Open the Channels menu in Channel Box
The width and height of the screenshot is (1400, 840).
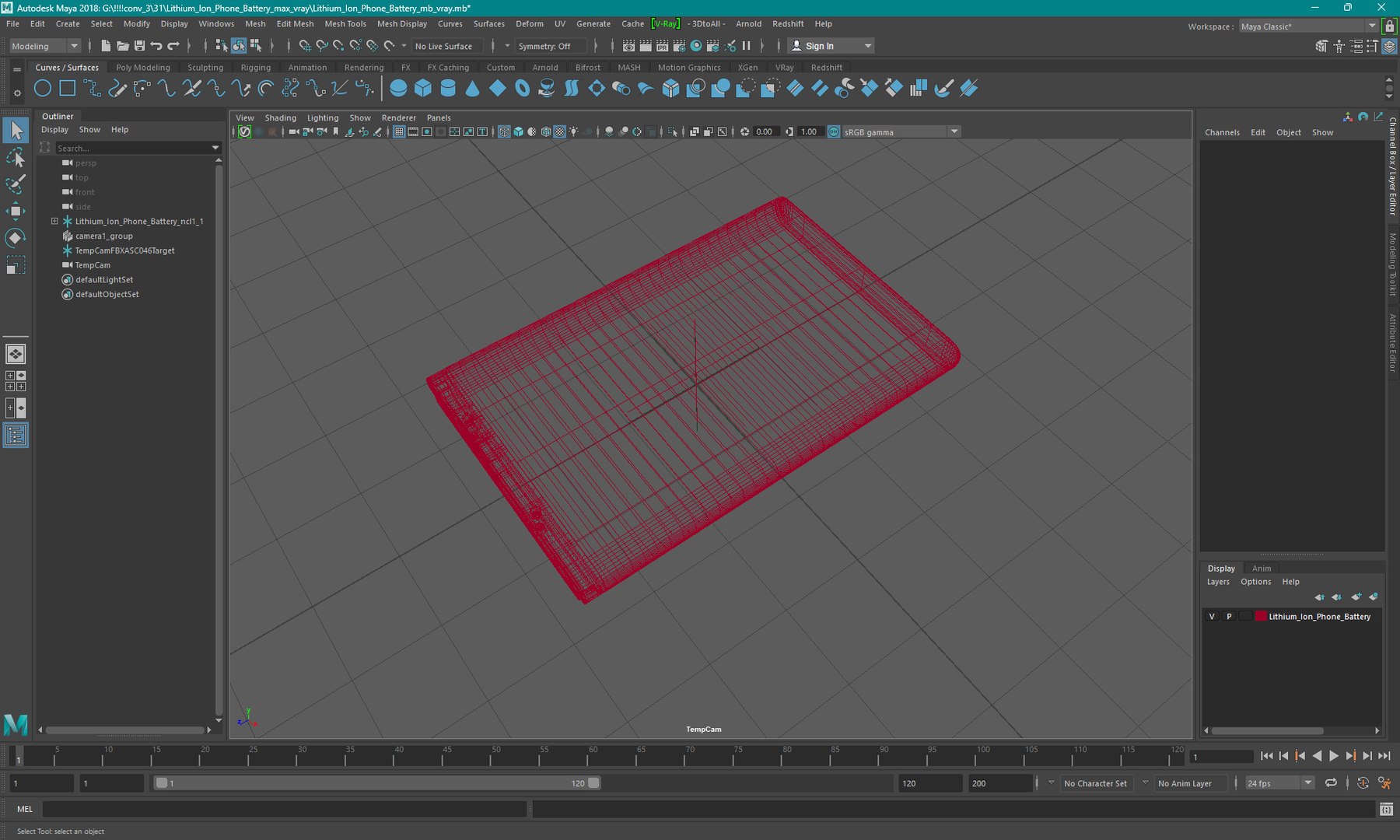coord(1222,133)
